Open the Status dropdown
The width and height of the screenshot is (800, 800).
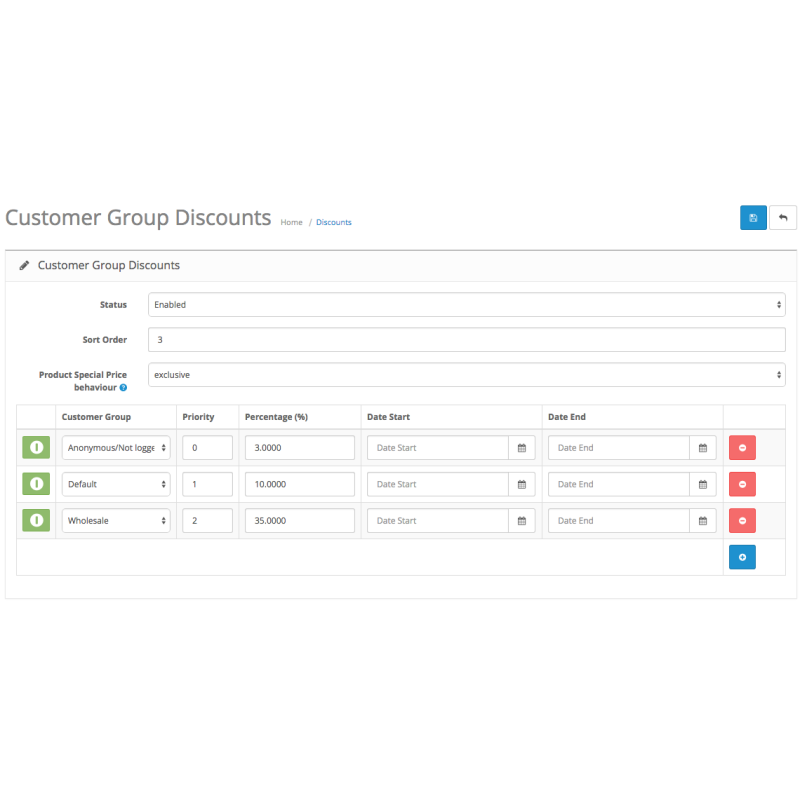(466, 305)
